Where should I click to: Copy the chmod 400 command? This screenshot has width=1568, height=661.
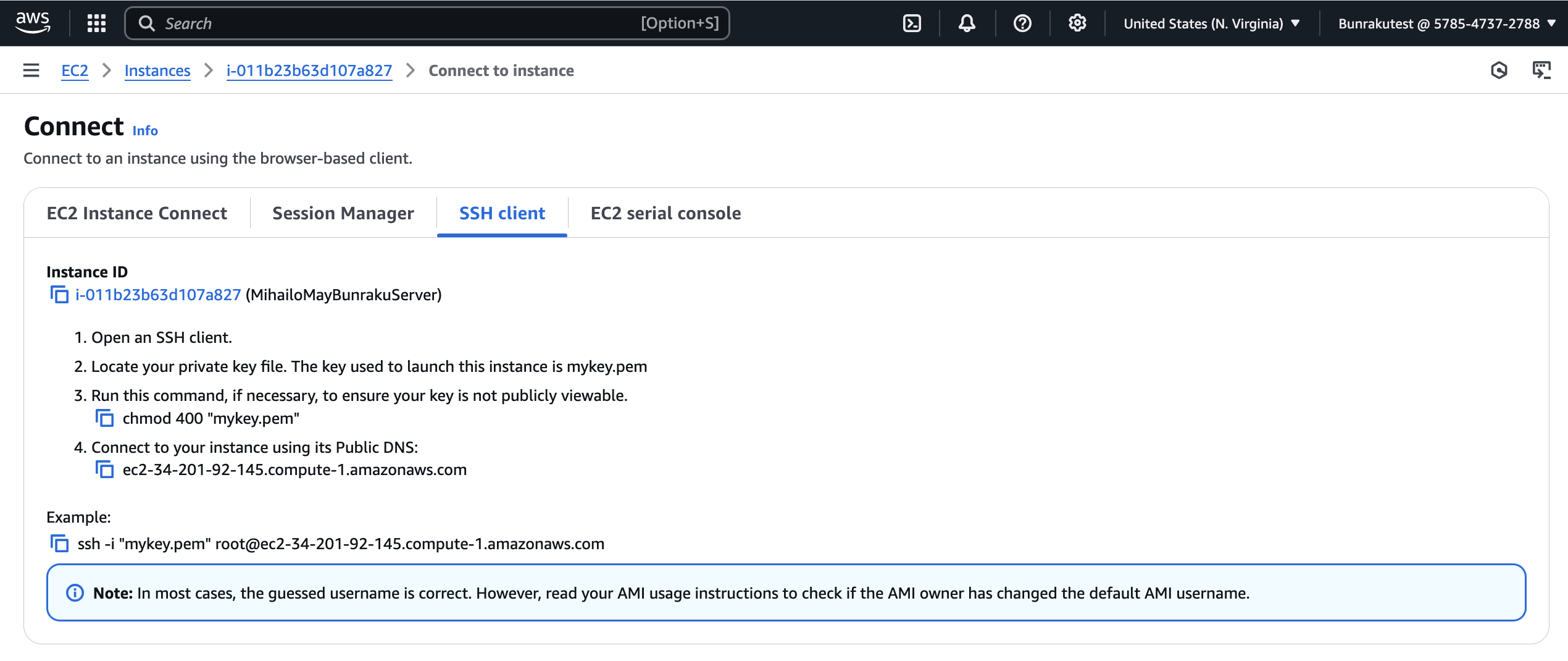click(104, 418)
